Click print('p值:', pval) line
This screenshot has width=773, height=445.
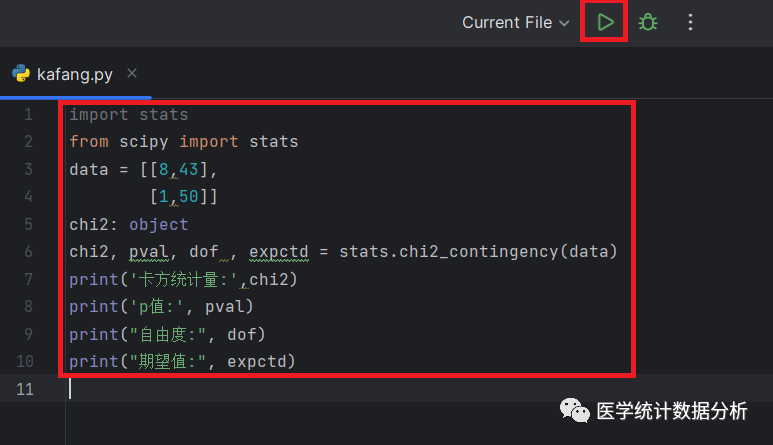tap(161, 307)
